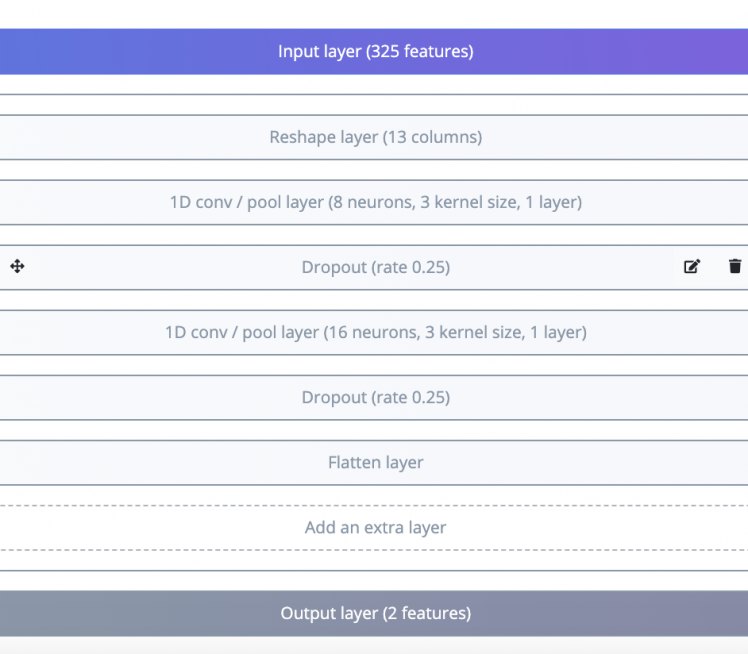Open the Reshape layer (13 columns)
748x654 pixels.
374,137
